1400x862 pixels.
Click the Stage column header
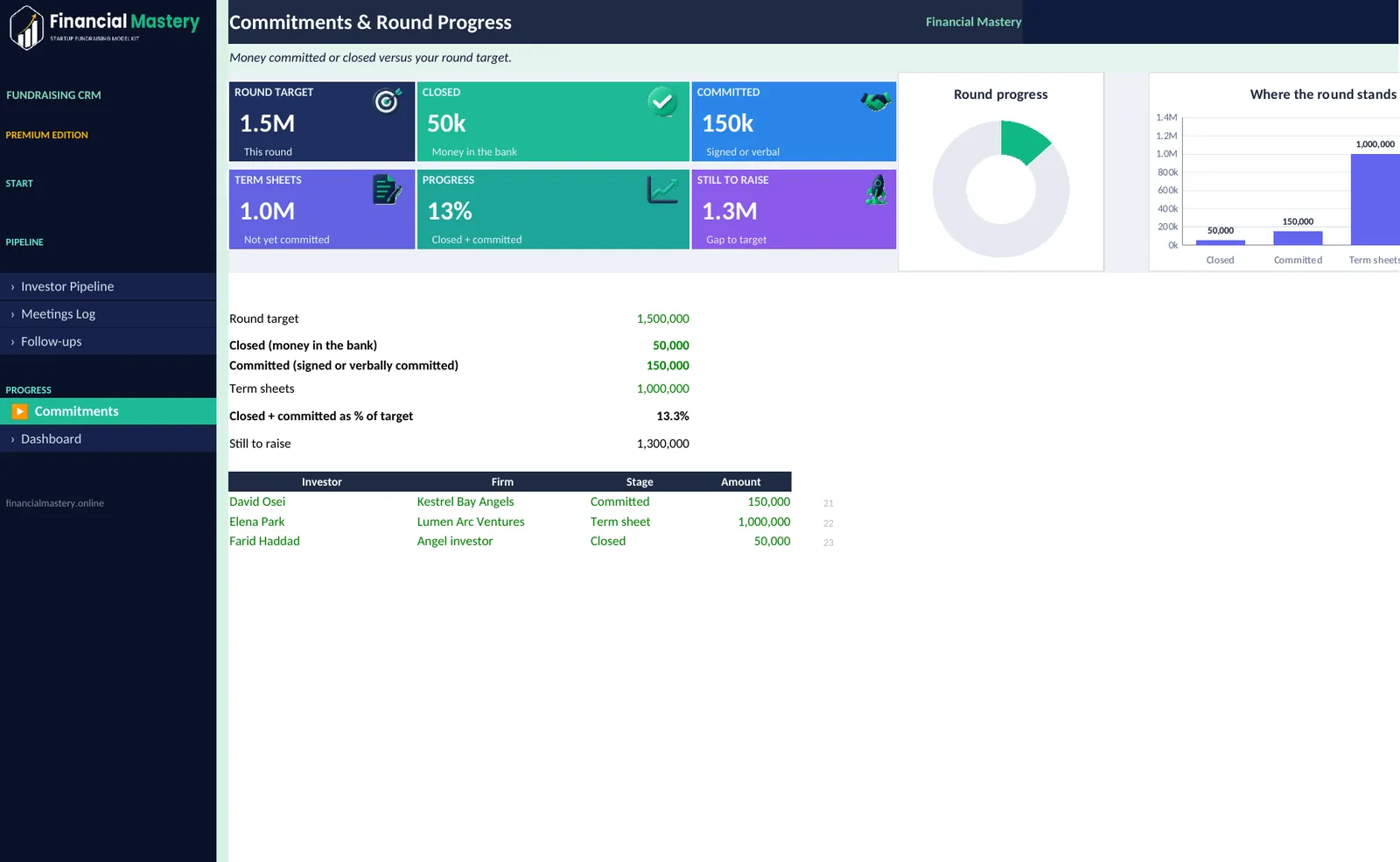(x=640, y=482)
